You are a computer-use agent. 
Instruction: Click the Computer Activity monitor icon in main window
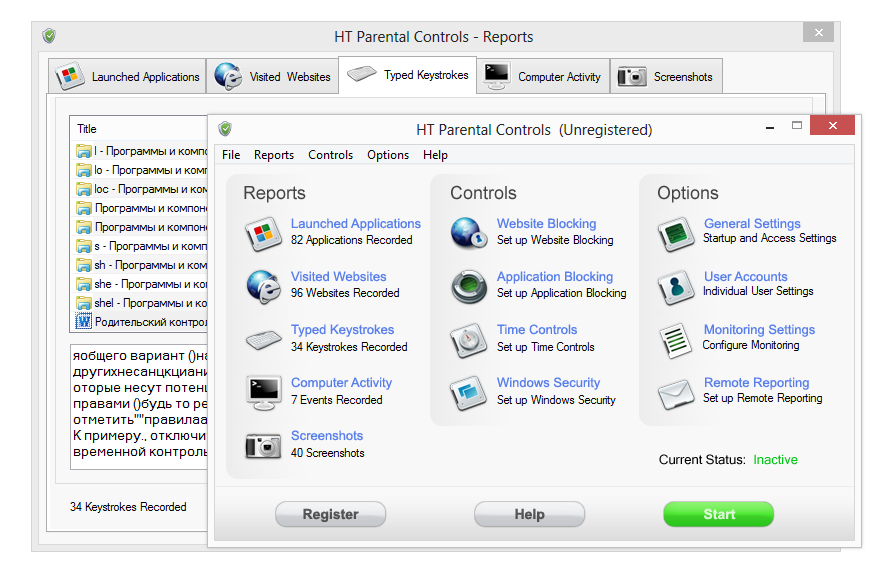point(263,393)
